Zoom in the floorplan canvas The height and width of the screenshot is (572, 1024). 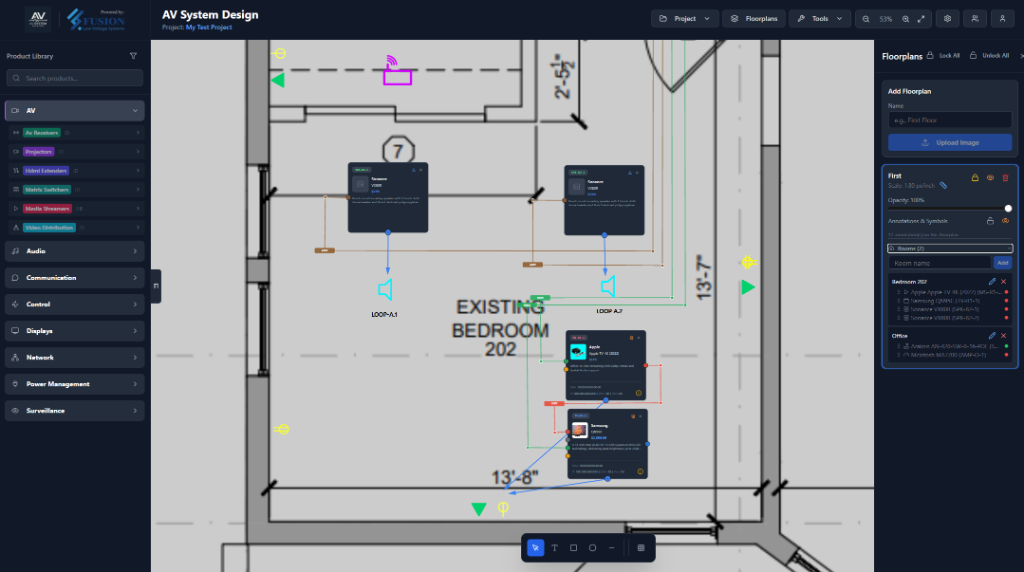click(905, 19)
